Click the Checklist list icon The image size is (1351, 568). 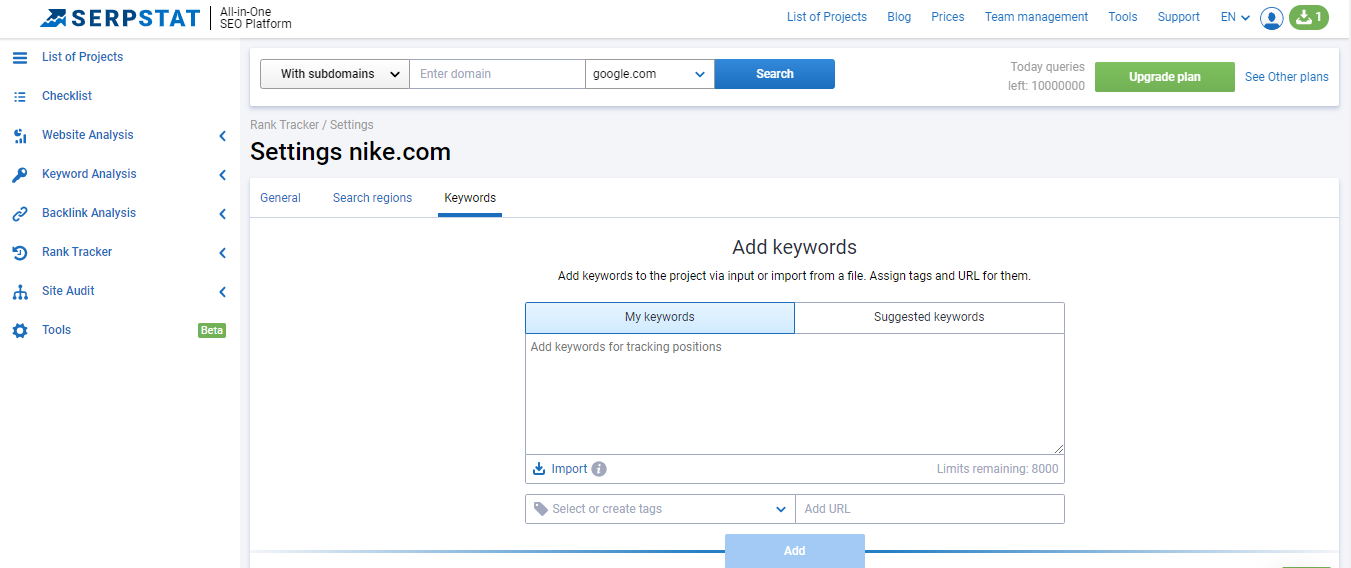click(x=20, y=96)
